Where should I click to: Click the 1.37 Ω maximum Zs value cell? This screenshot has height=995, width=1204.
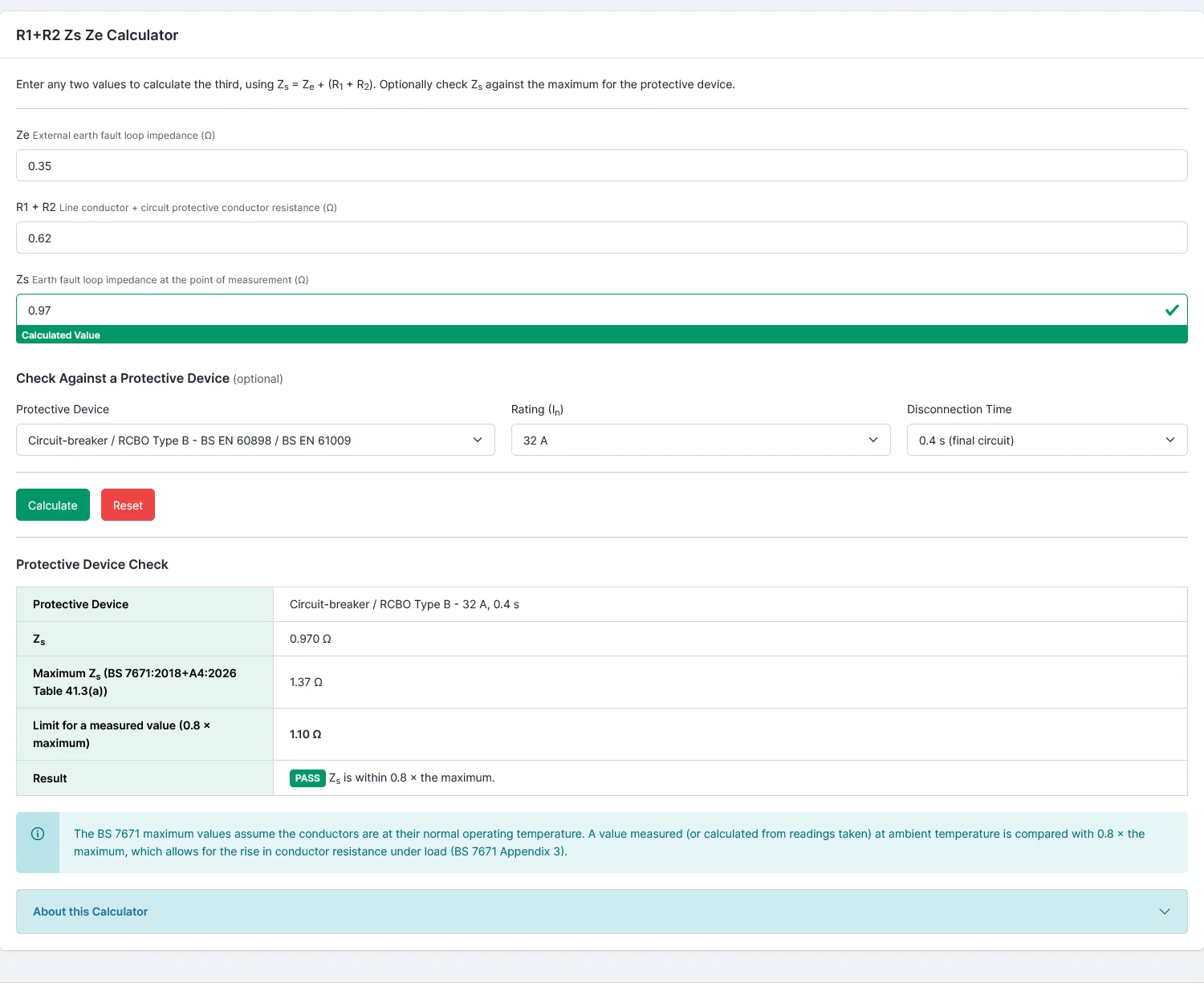click(x=730, y=682)
